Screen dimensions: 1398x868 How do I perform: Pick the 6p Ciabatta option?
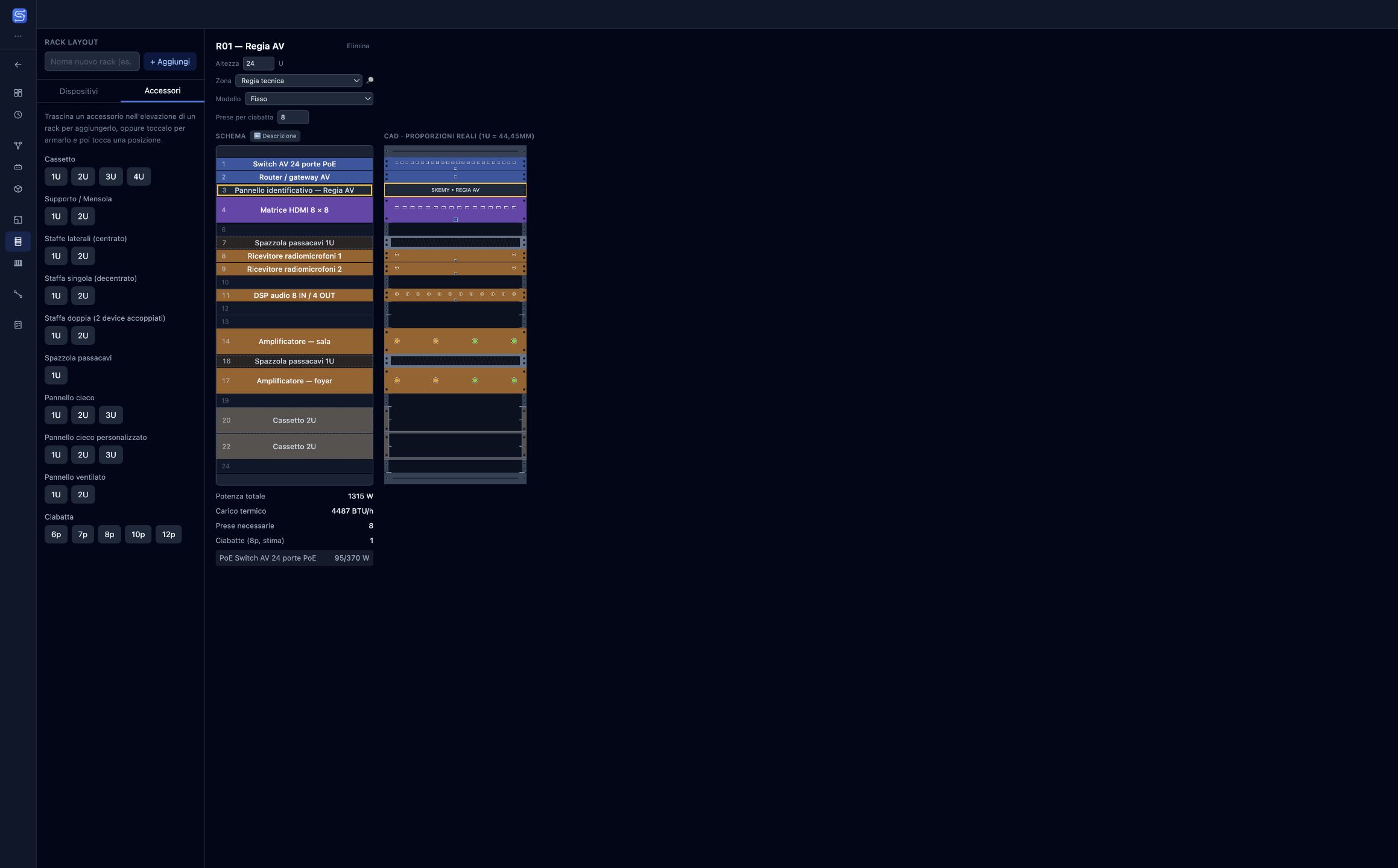pyautogui.click(x=55, y=535)
